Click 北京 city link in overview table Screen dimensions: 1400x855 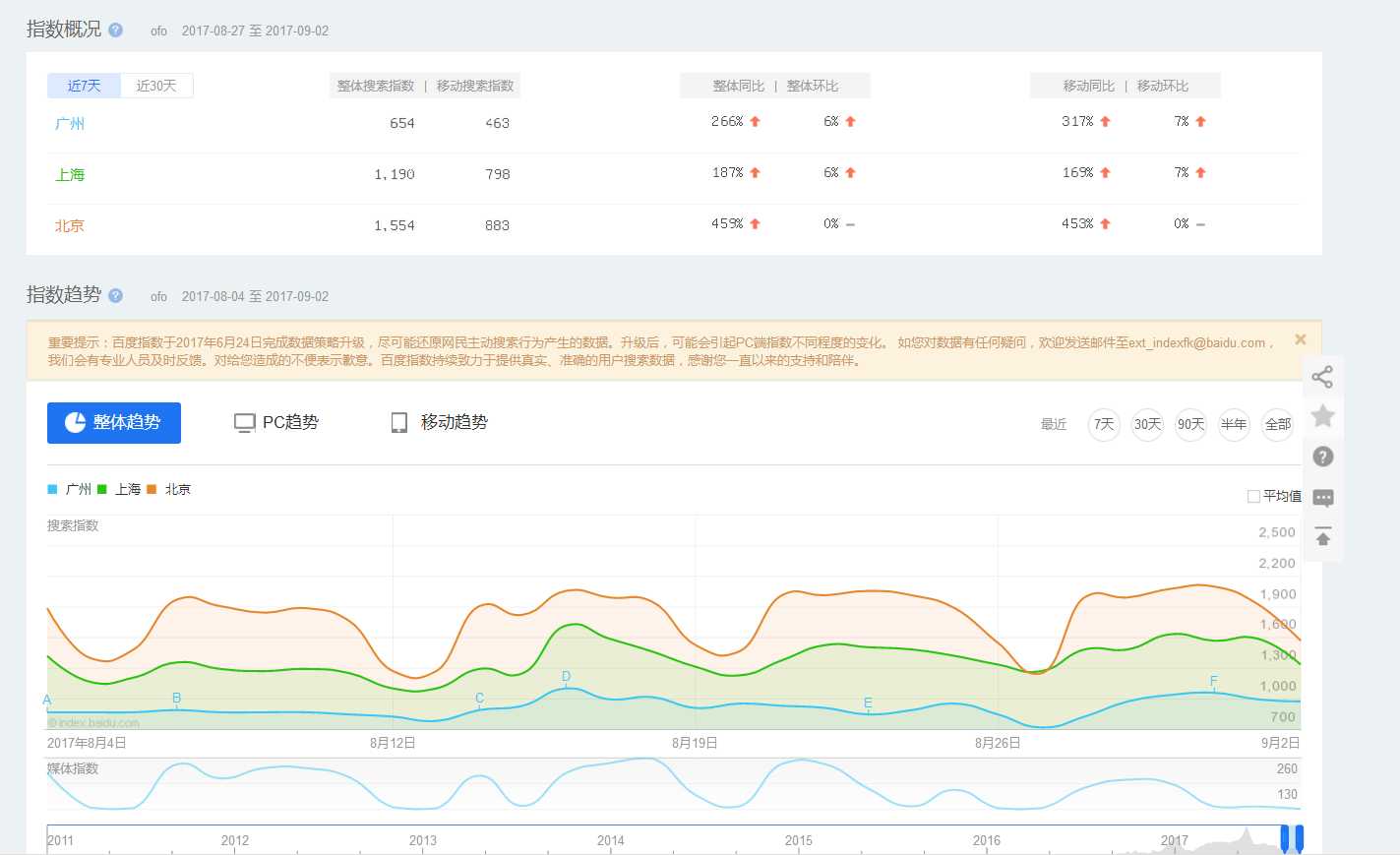click(70, 225)
